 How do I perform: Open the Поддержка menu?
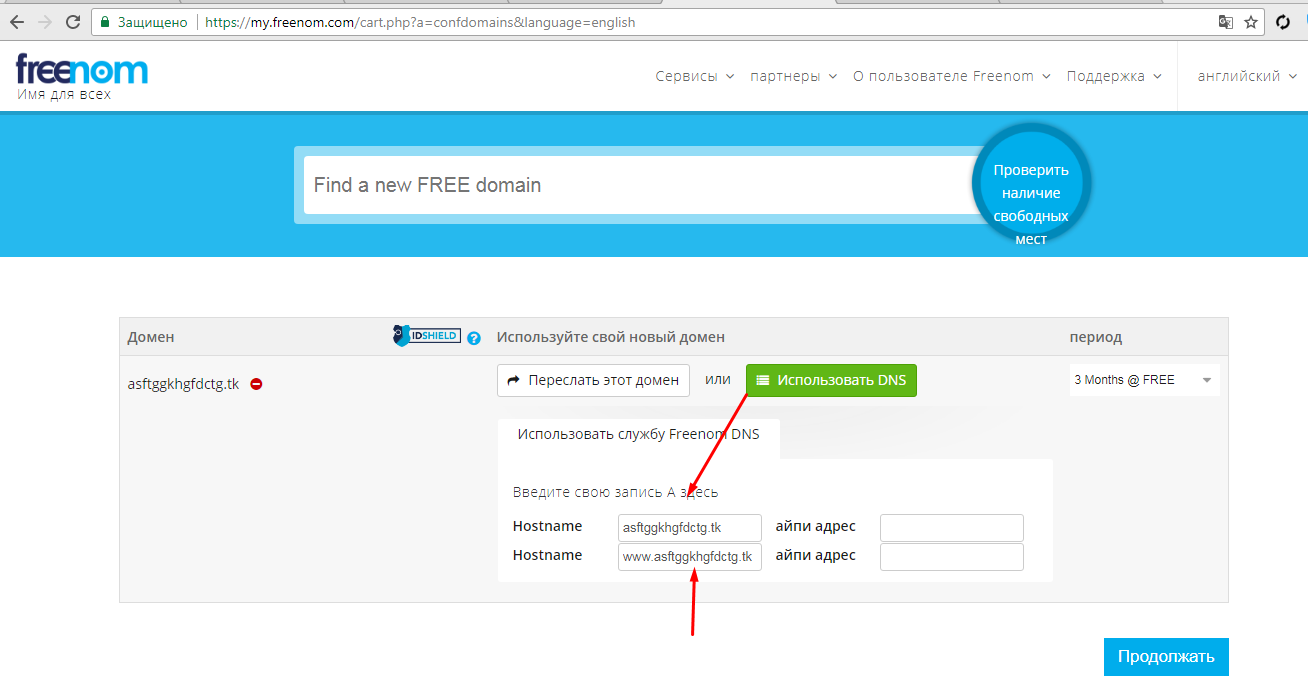pyautogui.click(x=1113, y=76)
